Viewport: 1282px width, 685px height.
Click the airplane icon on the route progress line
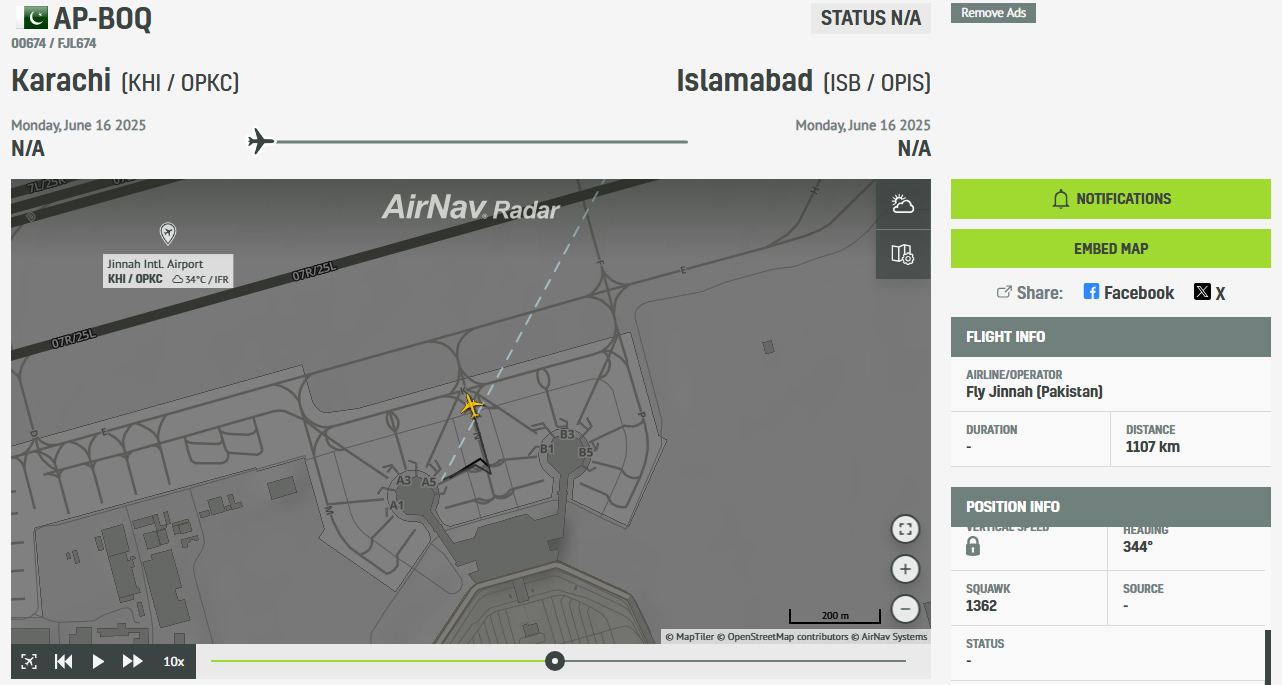point(261,141)
